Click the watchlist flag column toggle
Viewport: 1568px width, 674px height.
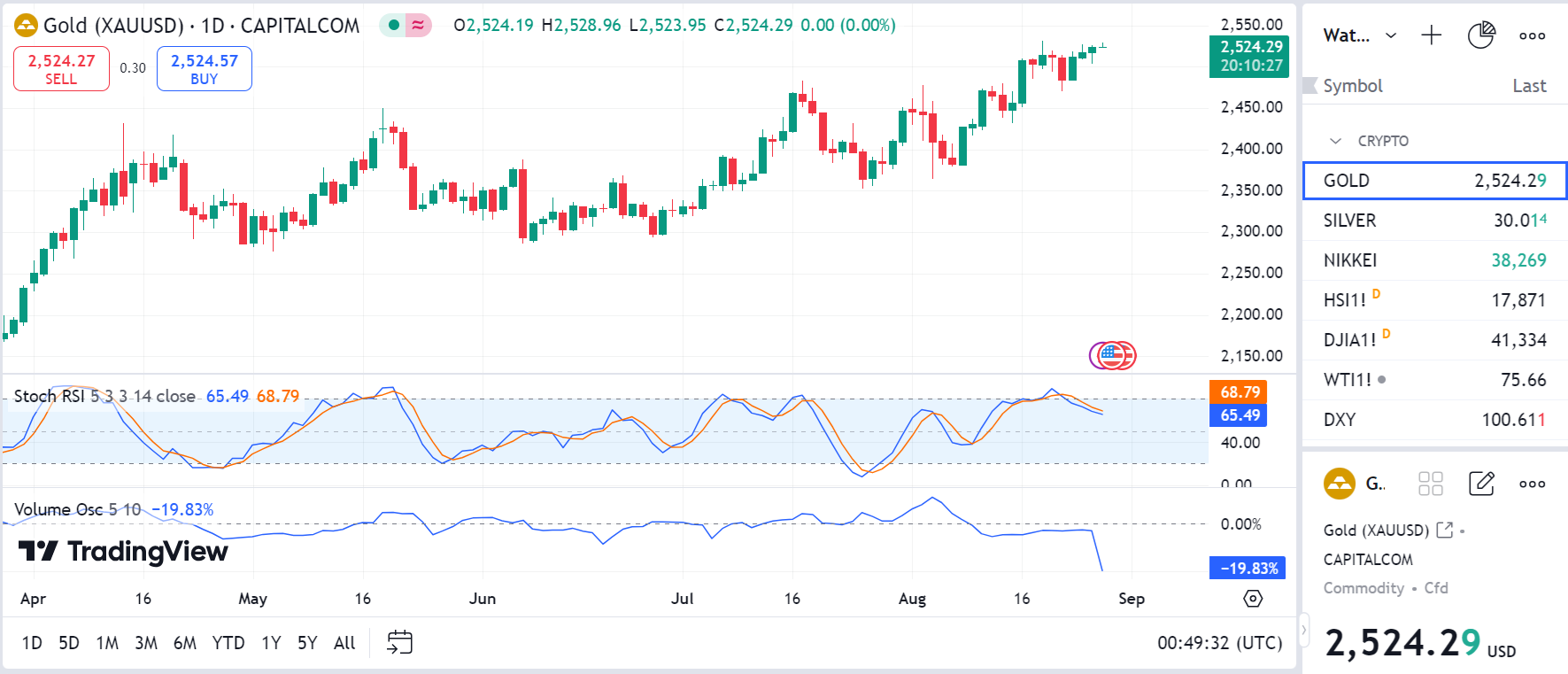click(1310, 86)
